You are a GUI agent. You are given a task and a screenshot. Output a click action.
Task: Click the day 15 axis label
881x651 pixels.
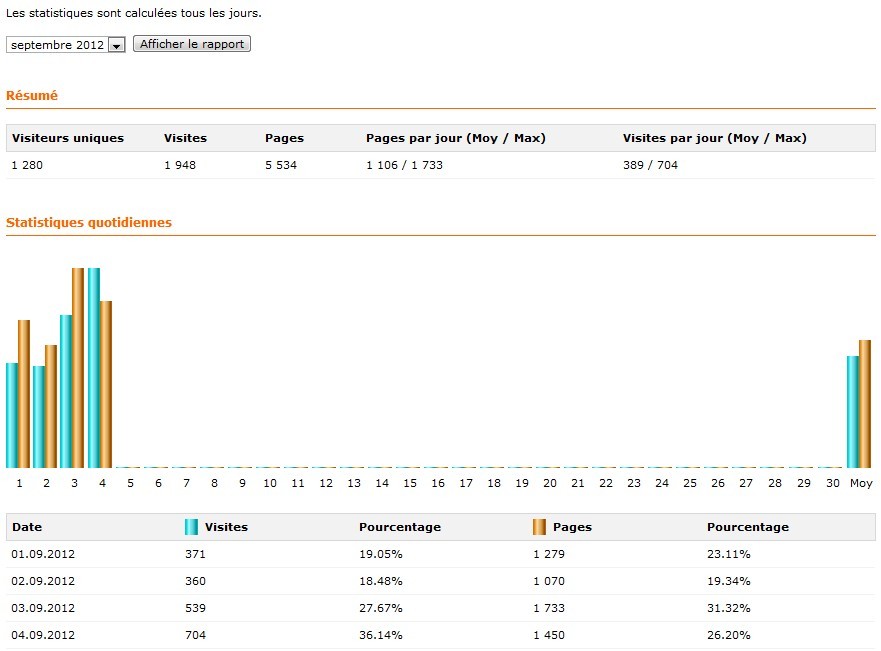410,483
